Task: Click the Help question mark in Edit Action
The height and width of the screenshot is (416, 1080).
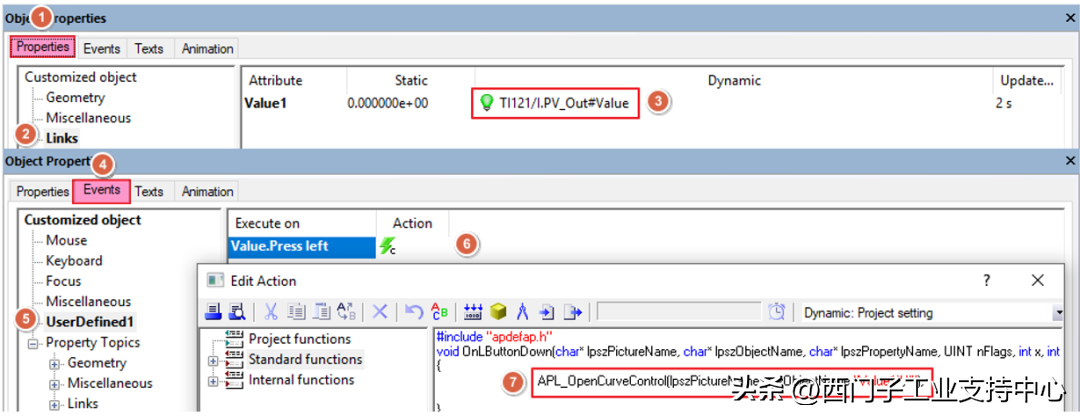Action: pyautogui.click(x=986, y=281)
